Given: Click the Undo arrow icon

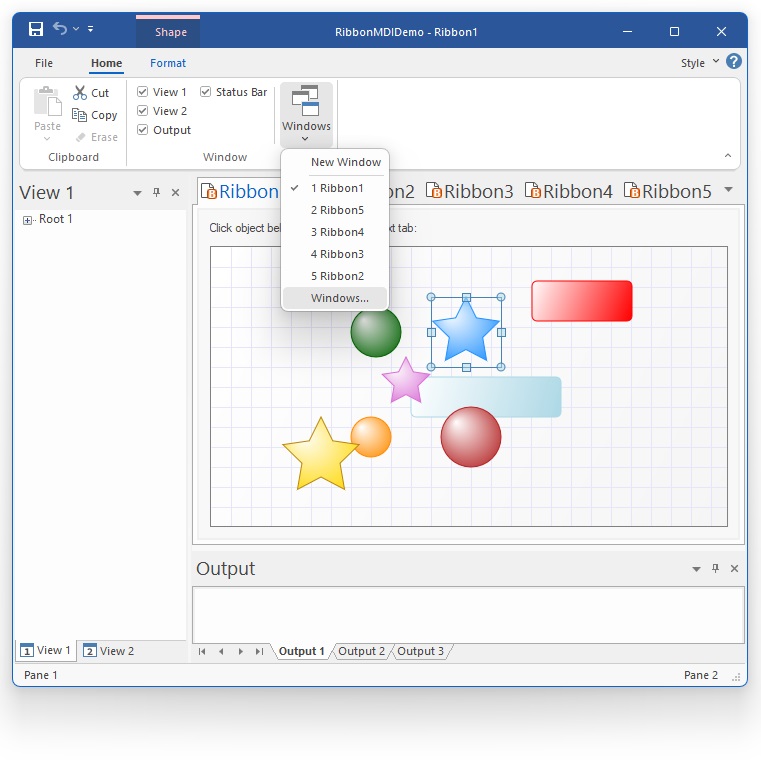Looking at the screenshot, I should click(61, 30).
